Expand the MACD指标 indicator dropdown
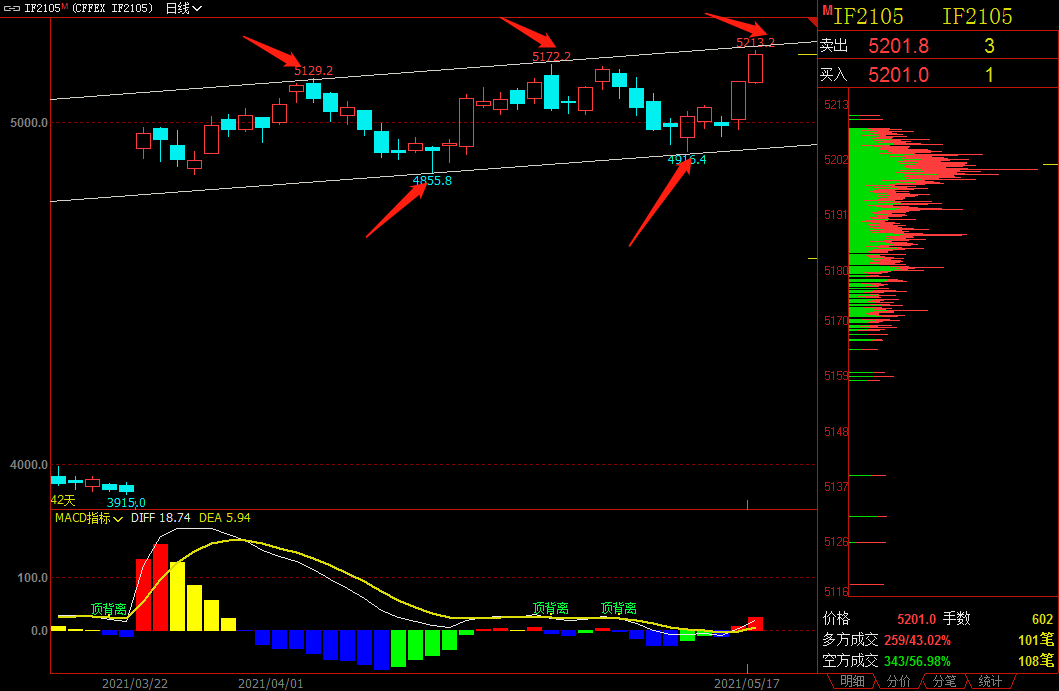 (x=88, y=518)
